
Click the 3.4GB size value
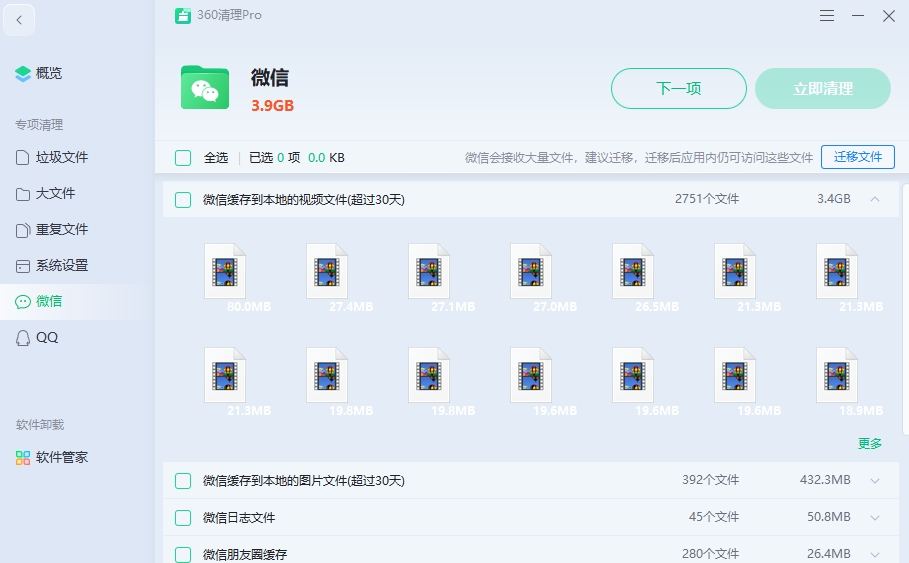[x=834, y=199]
